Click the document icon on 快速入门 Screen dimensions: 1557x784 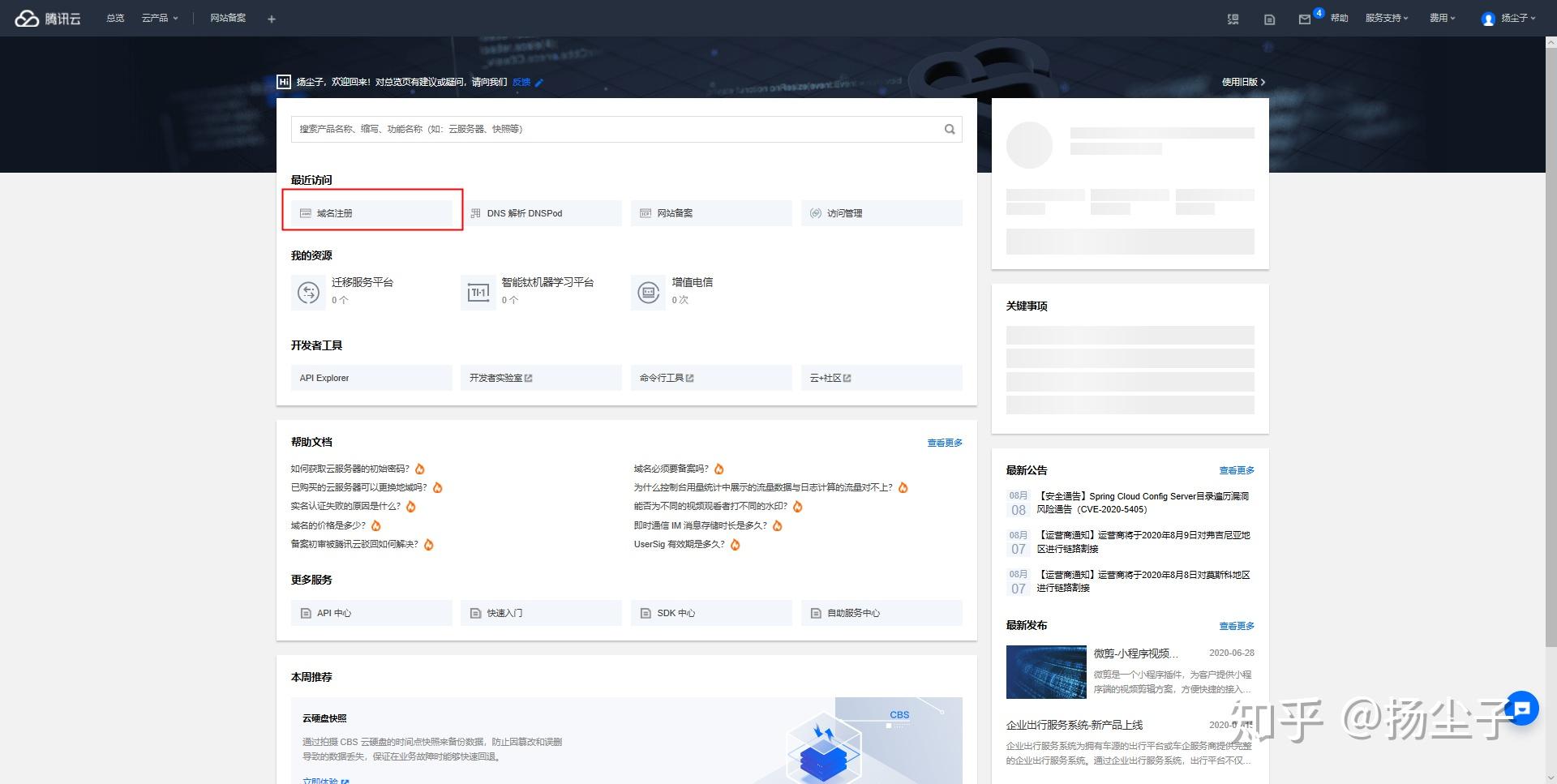click(x=476, y=614)
